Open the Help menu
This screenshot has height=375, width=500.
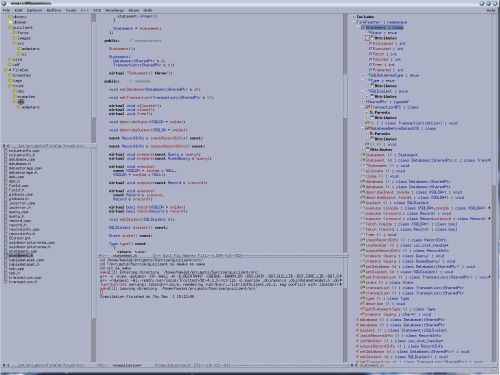pos(491,10)
